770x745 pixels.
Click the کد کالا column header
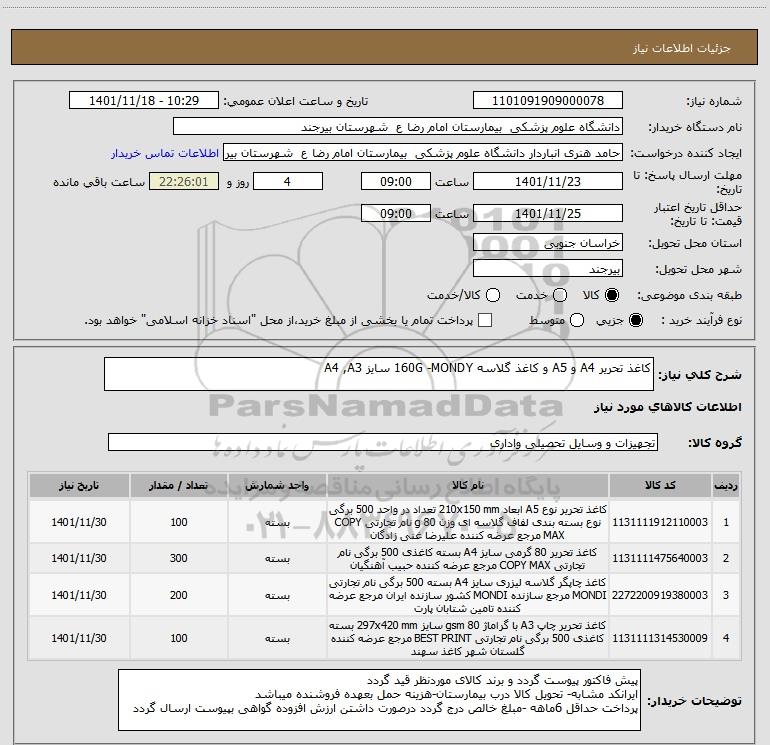tap(660, 486)
